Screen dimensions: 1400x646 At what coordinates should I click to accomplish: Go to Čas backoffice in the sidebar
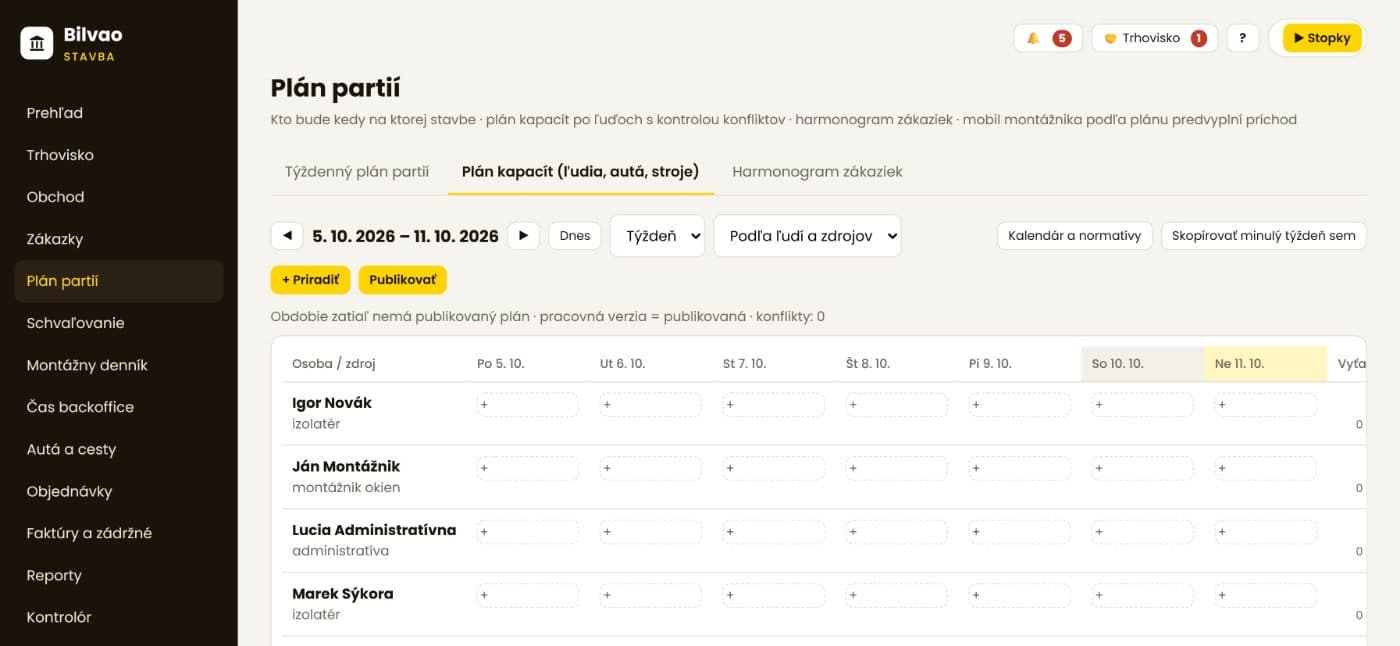point(119,407)
